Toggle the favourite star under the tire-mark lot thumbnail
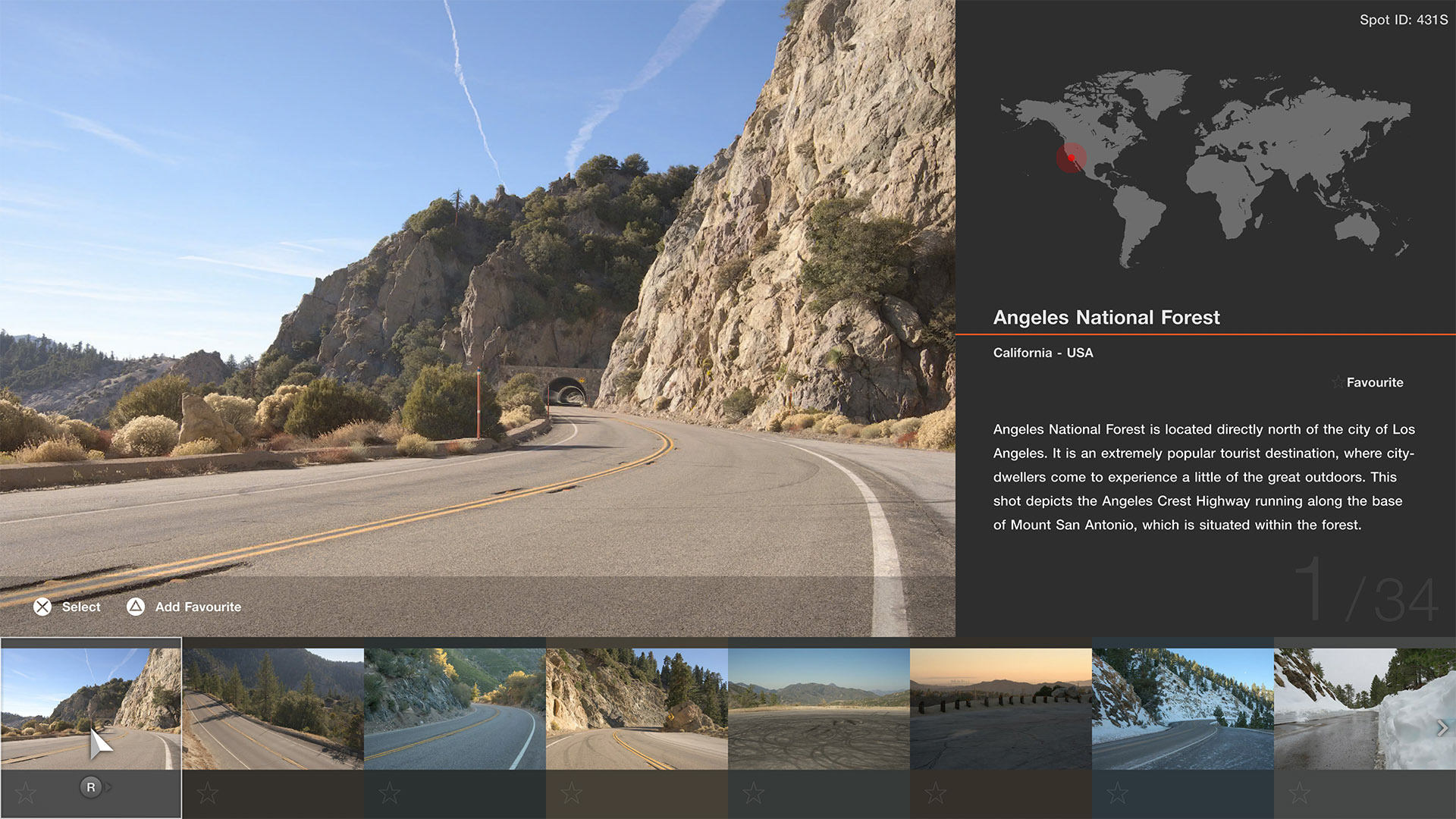 [754, 793]
